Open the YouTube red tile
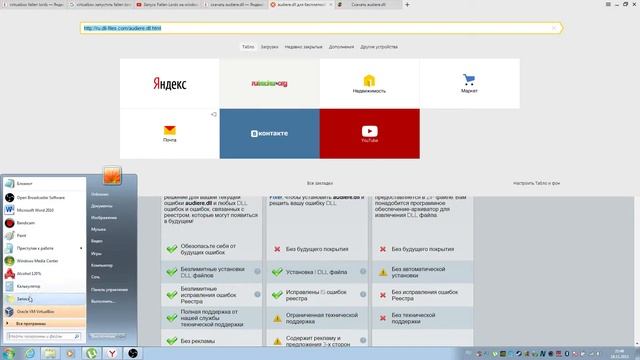 pos(369,134)
